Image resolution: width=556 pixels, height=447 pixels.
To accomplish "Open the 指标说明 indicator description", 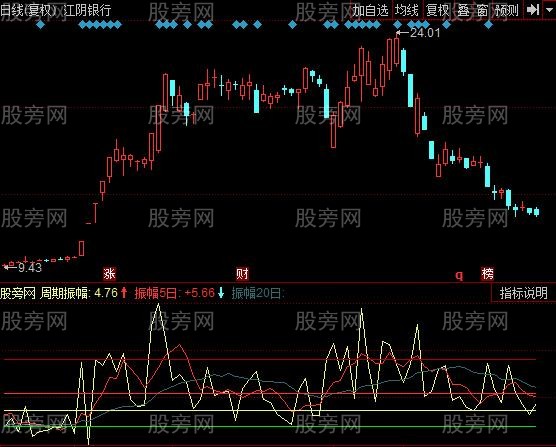I will 523,293.
